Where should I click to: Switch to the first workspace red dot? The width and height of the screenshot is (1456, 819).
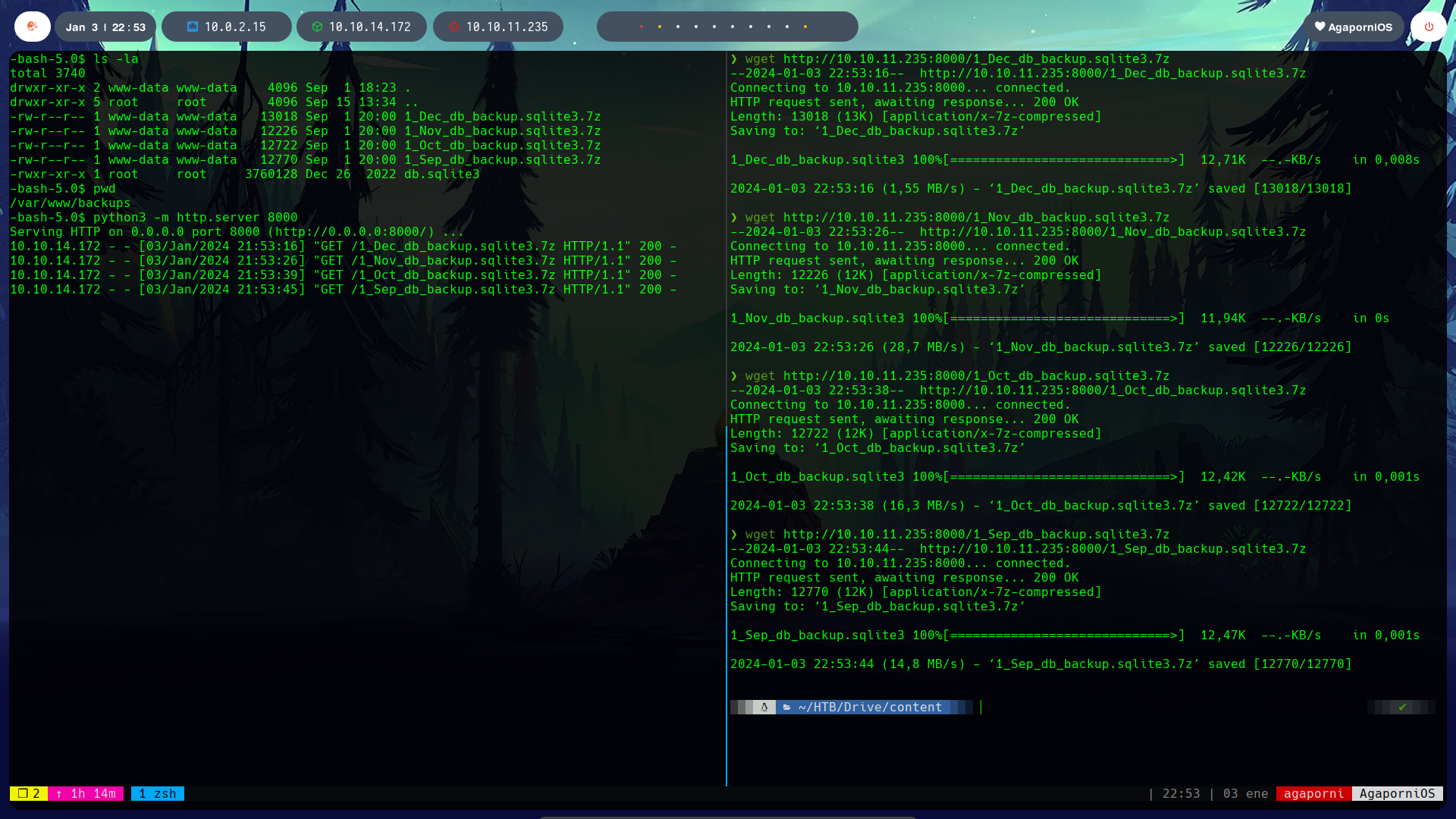(642, 27)
